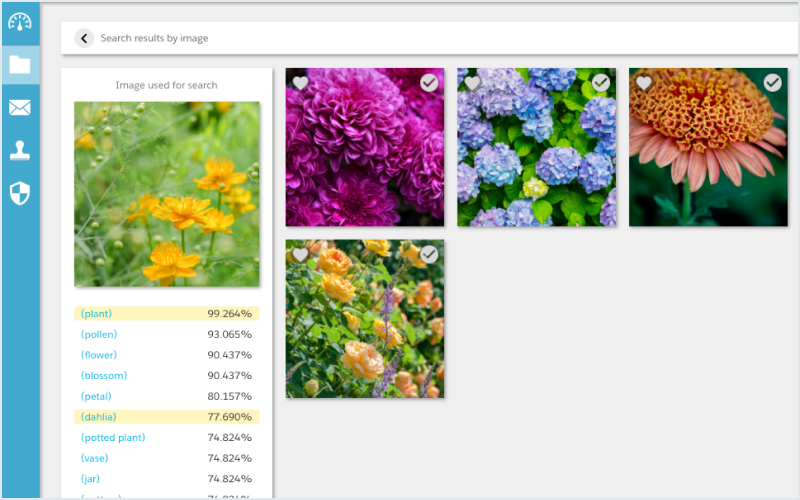Click the 99.264% confidence value
Viewport: 800px width, 500px height.
click(230, 314)
